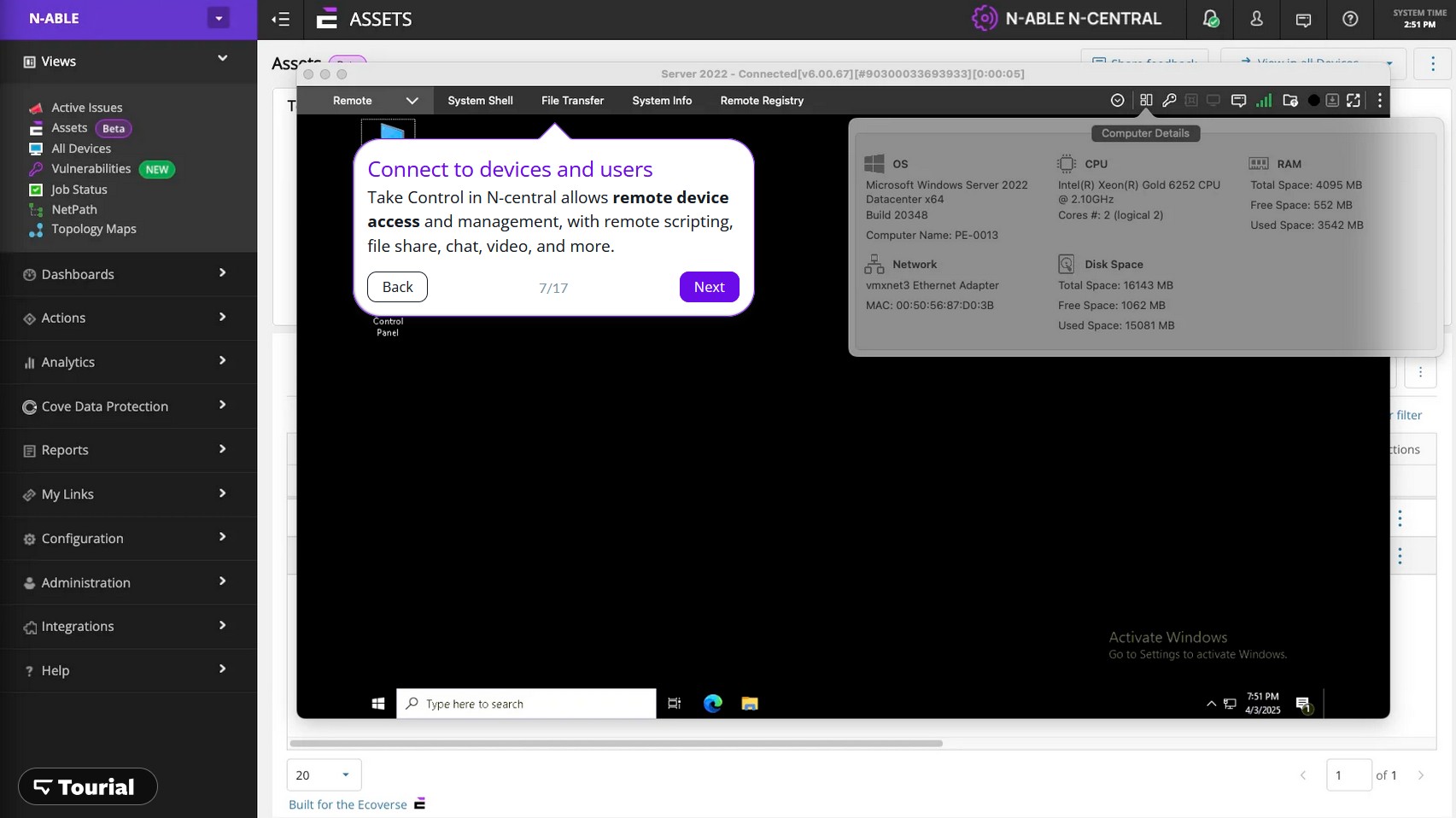Screen dimensions: 1456x818
Task: Switch to the System Shell tab
Action: pos(480,101)
